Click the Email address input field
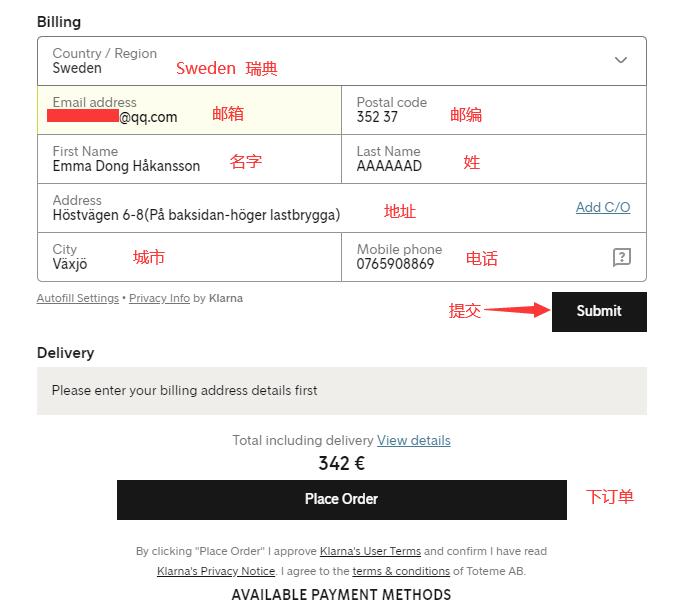This screenshot has width=685, height=609. (190, 110)
